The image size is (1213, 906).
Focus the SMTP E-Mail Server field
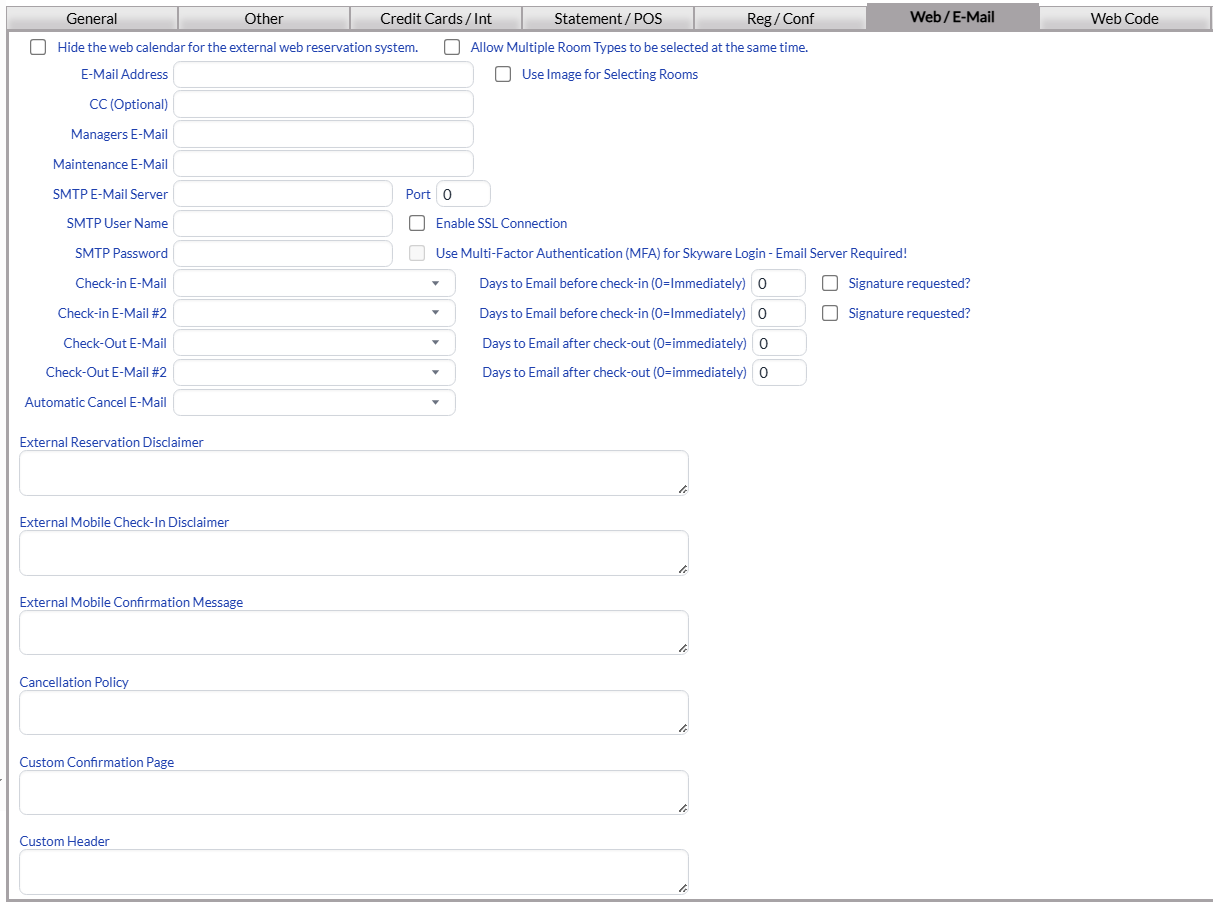pos(283,194)
